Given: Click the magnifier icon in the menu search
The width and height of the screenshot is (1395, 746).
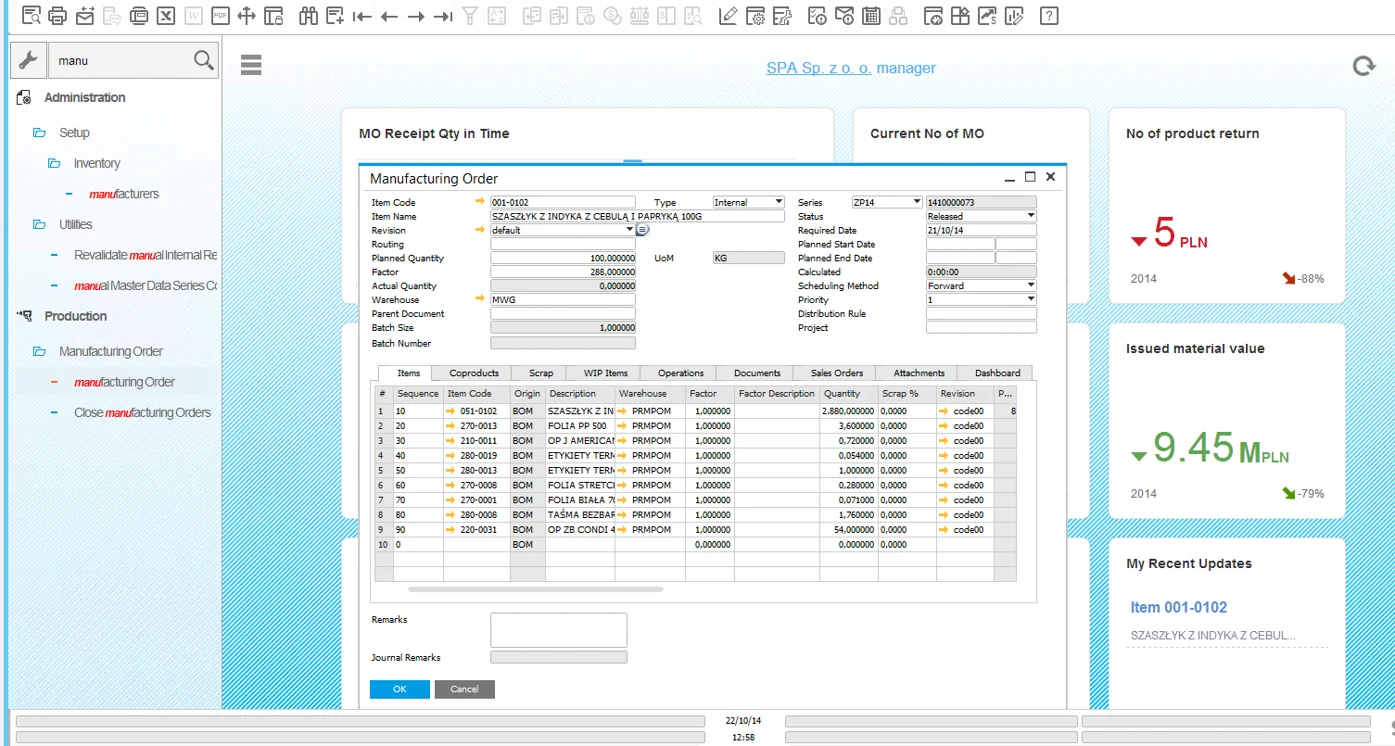Looking at the screenshot, I should tap(204, 60).
